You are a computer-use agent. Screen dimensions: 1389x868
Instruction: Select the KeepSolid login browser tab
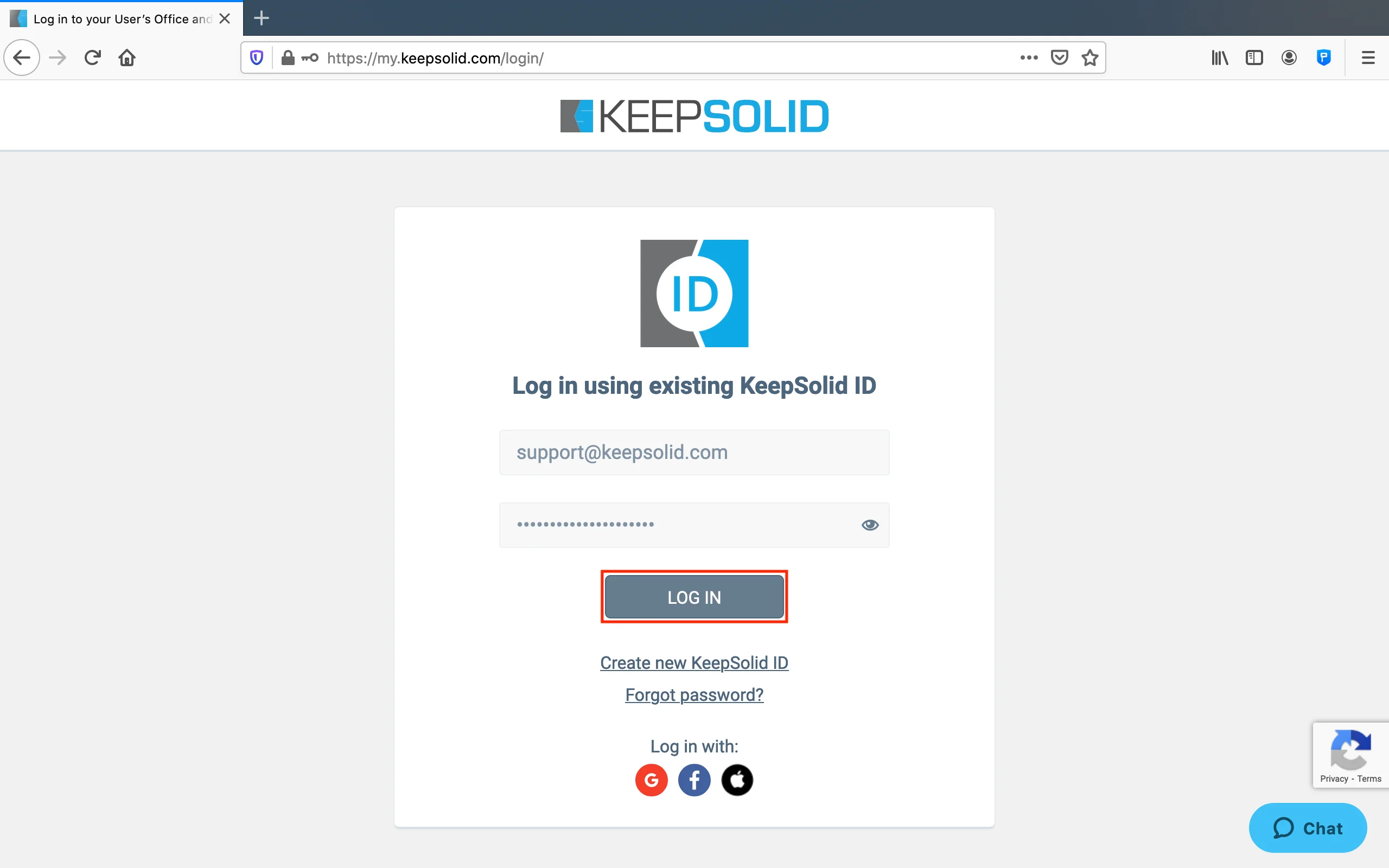[x=121, y=18]
